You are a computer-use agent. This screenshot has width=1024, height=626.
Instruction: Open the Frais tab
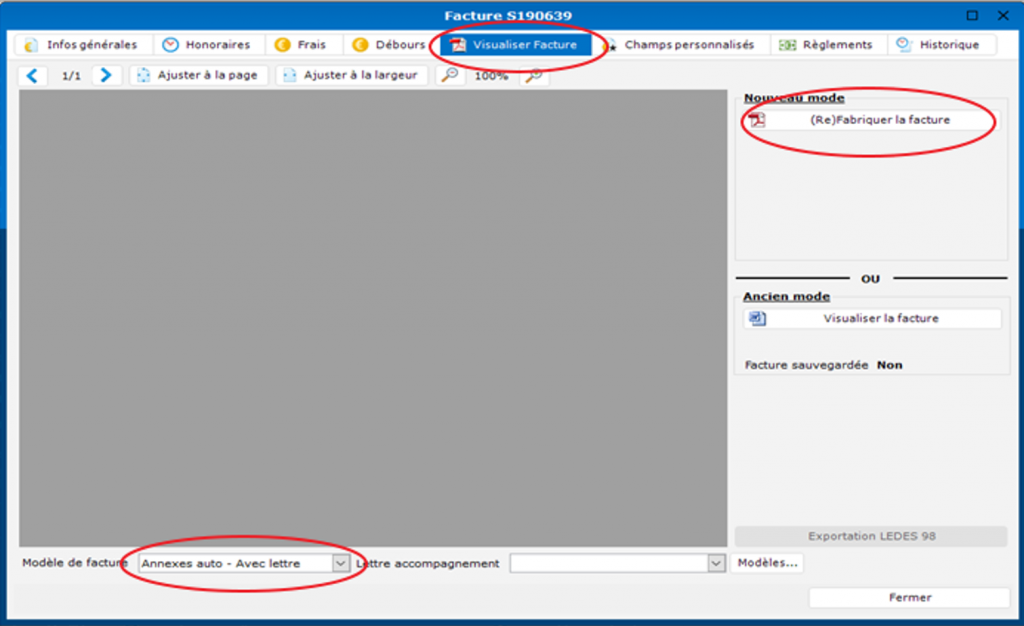click(302, 45)
